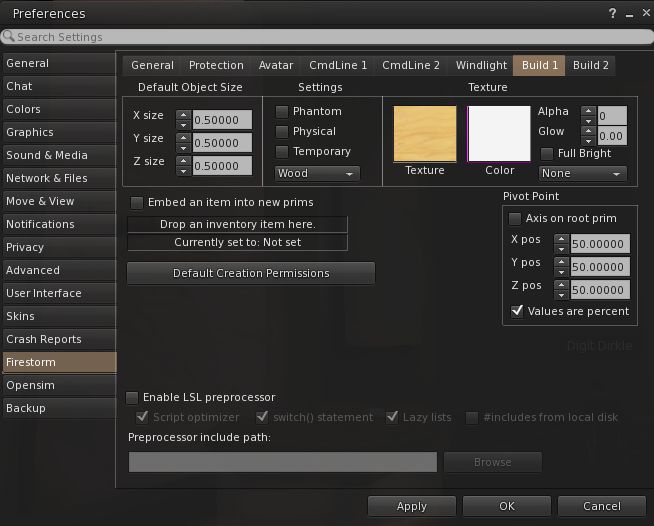654x526 pixels.
Task: Open the Backup section
Action: [59, 408]
